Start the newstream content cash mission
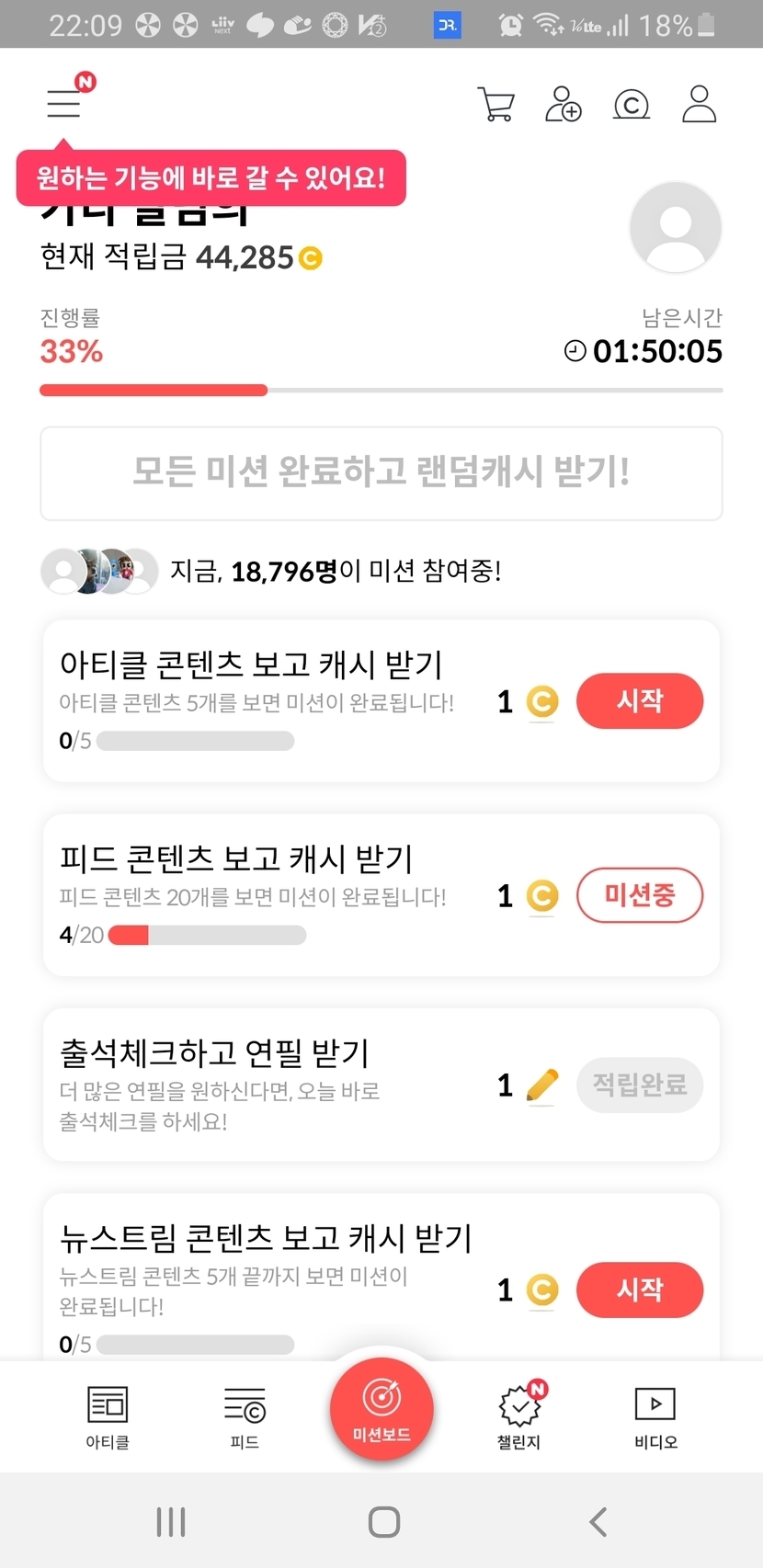The height and width of the screenshot is (1568, 763). [640, 1290]
